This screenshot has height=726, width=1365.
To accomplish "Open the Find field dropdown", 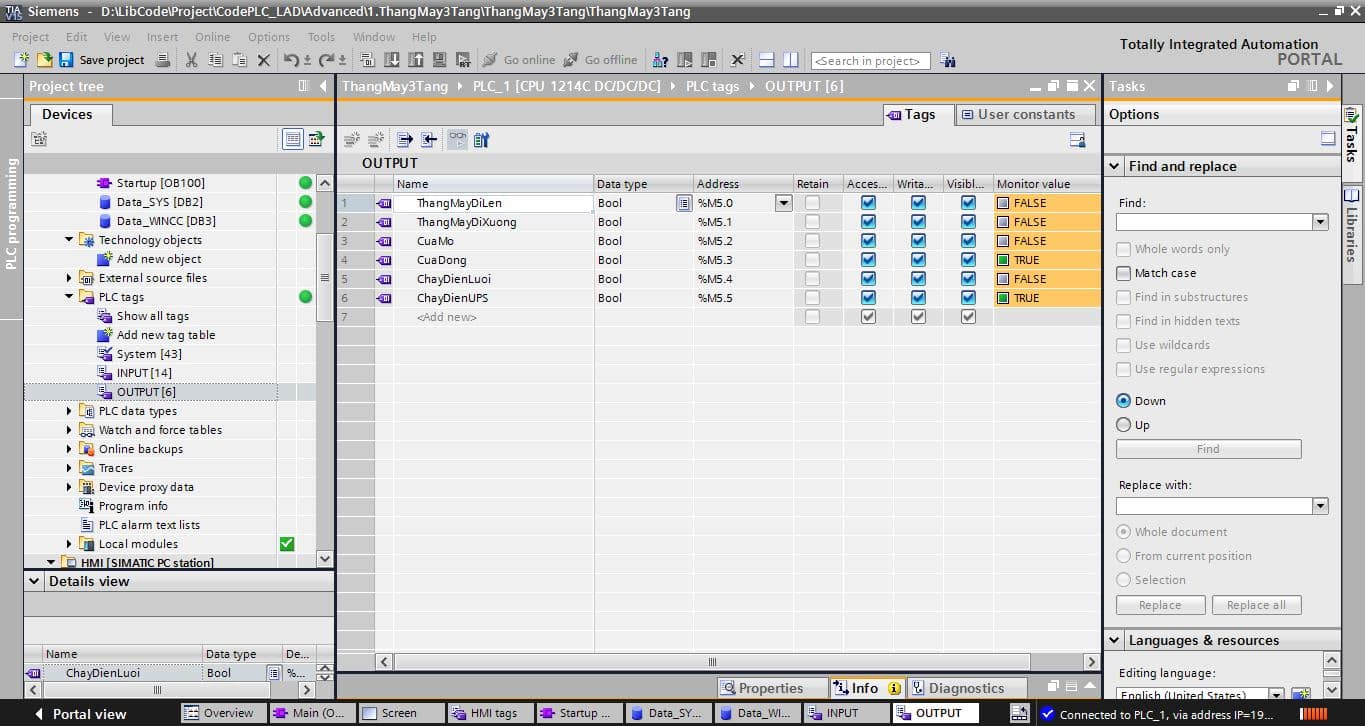I will point(1320,222).
